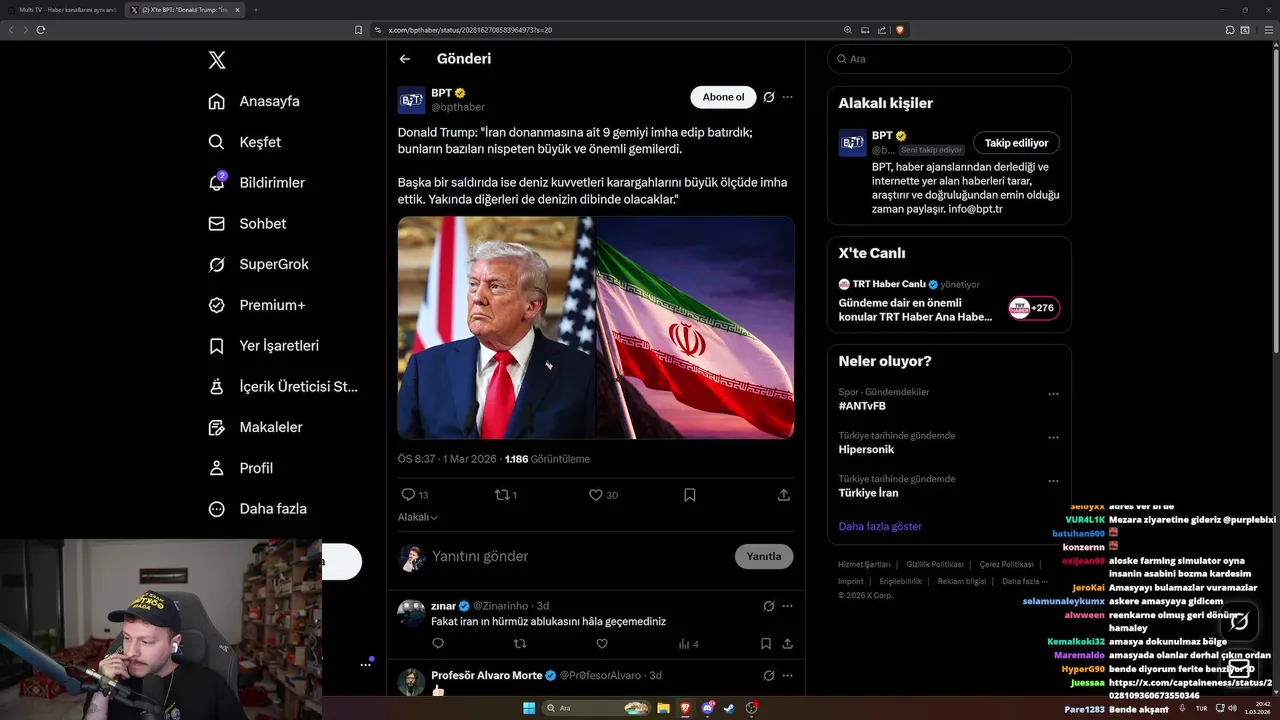Open Yer İşaretleri bookmarks
The image size is (1280, 720).
click(263, 346)
